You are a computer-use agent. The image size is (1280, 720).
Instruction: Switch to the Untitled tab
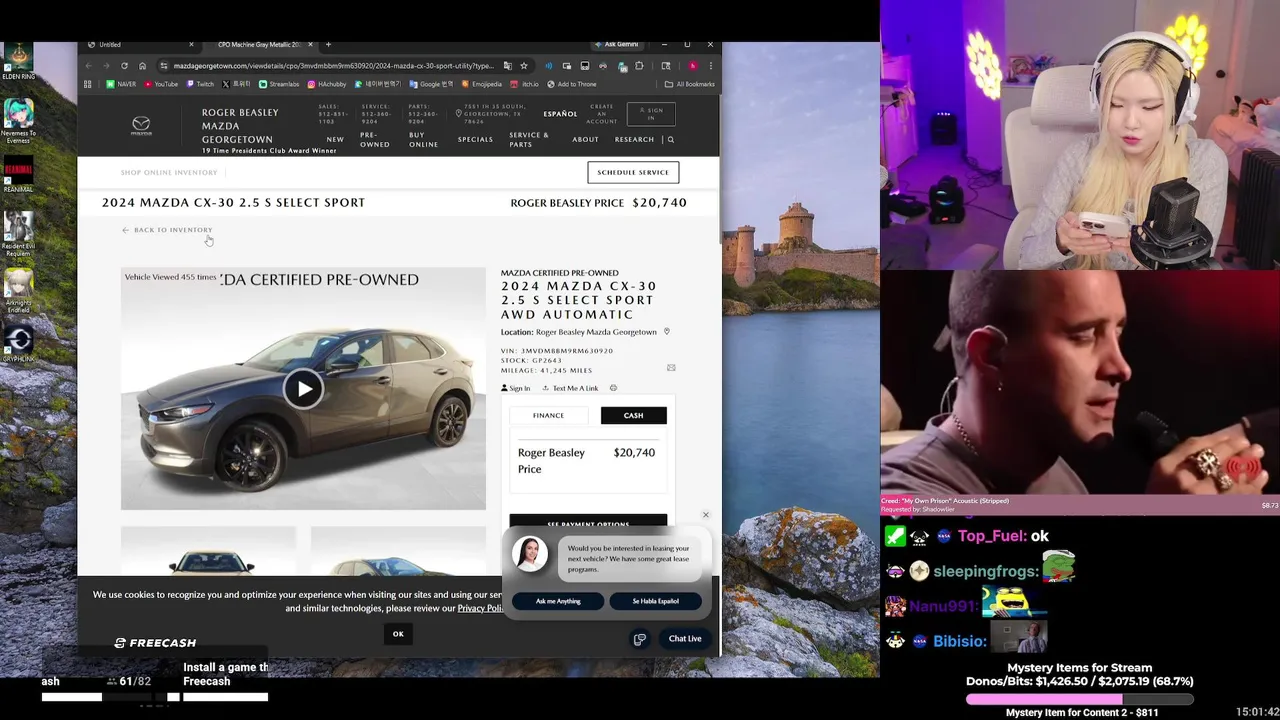pyautogui.click(x=140, y=44)
